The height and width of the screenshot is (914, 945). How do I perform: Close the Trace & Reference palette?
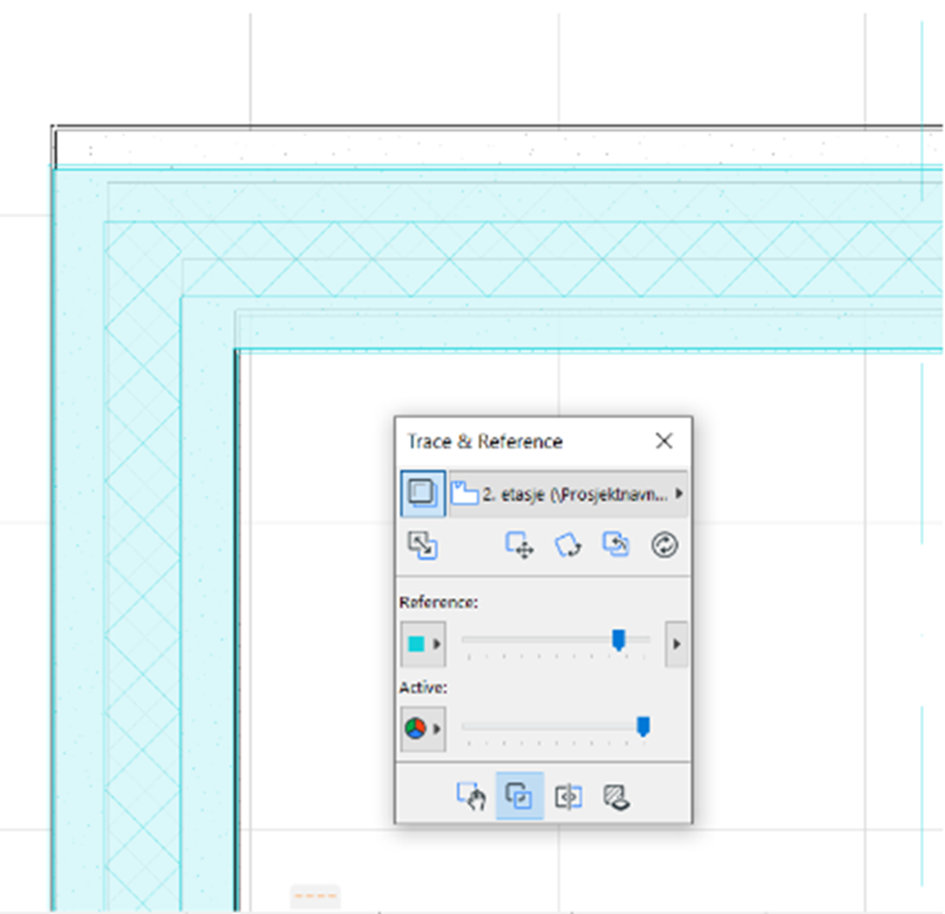click(664, 441)
